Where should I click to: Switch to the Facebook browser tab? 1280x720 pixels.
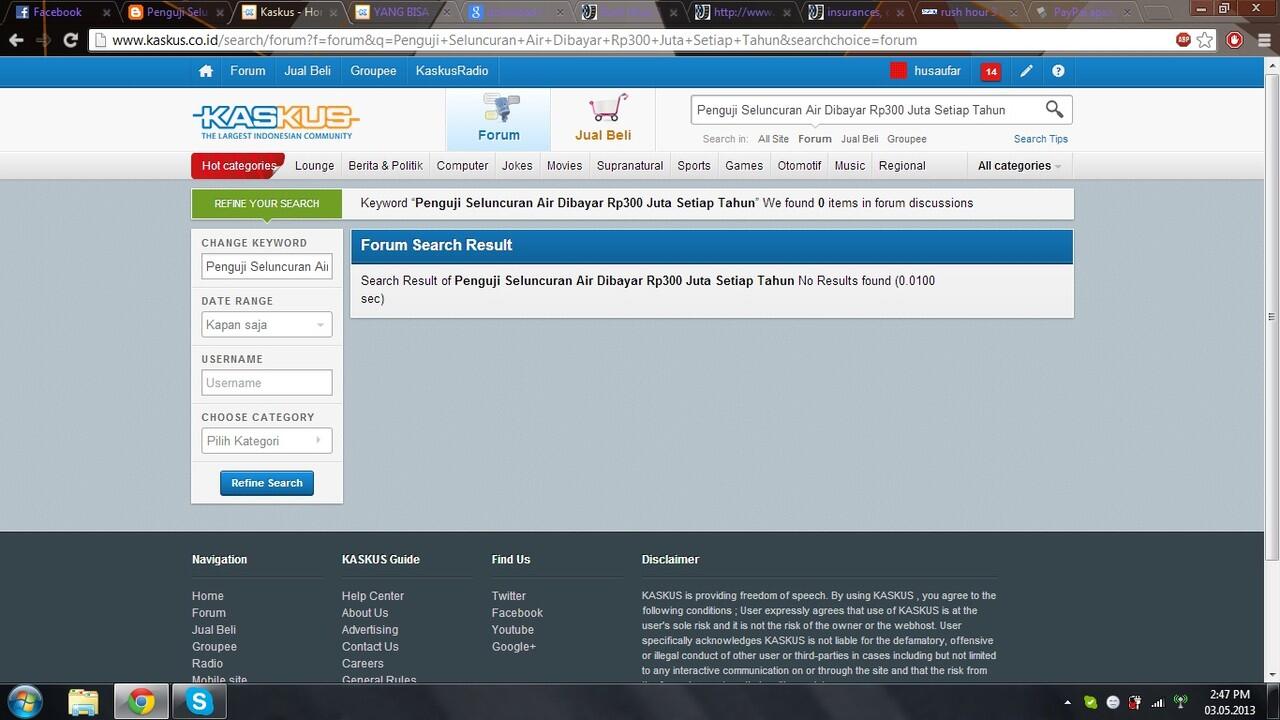click(x=57, y=13)
